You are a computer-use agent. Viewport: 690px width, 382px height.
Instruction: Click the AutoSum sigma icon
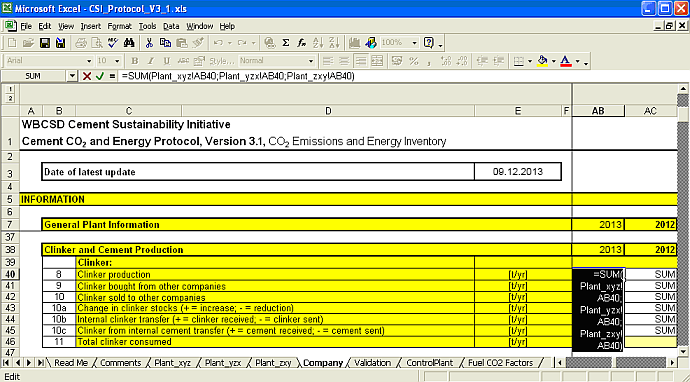(286, 43)
